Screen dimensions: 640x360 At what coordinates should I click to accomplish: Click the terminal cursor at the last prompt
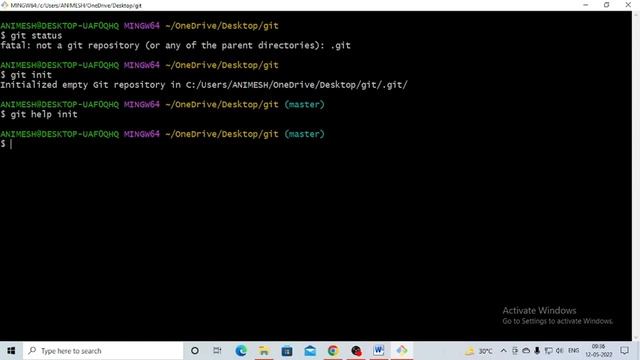pos(11,144)
